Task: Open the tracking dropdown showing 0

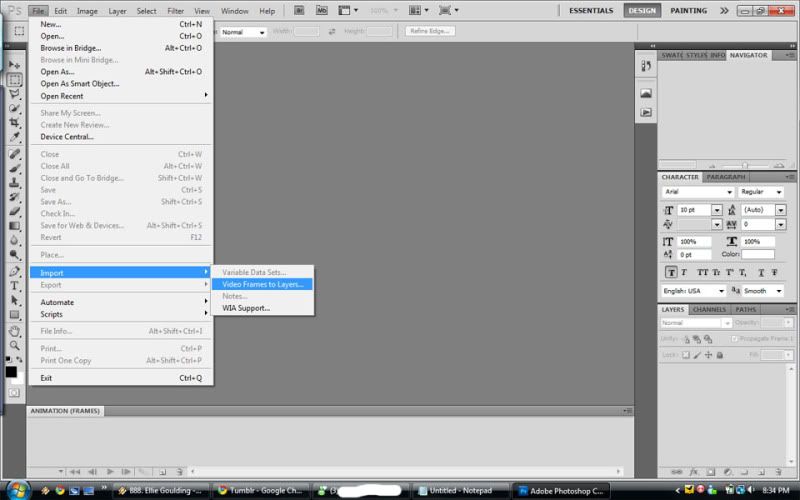Action: point(781,224)
